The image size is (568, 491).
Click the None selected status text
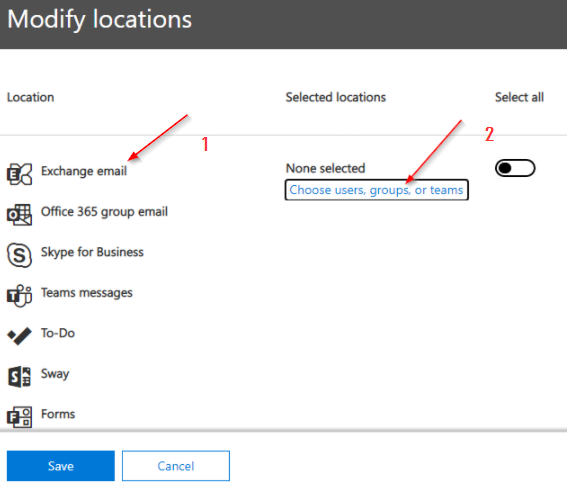325,168
